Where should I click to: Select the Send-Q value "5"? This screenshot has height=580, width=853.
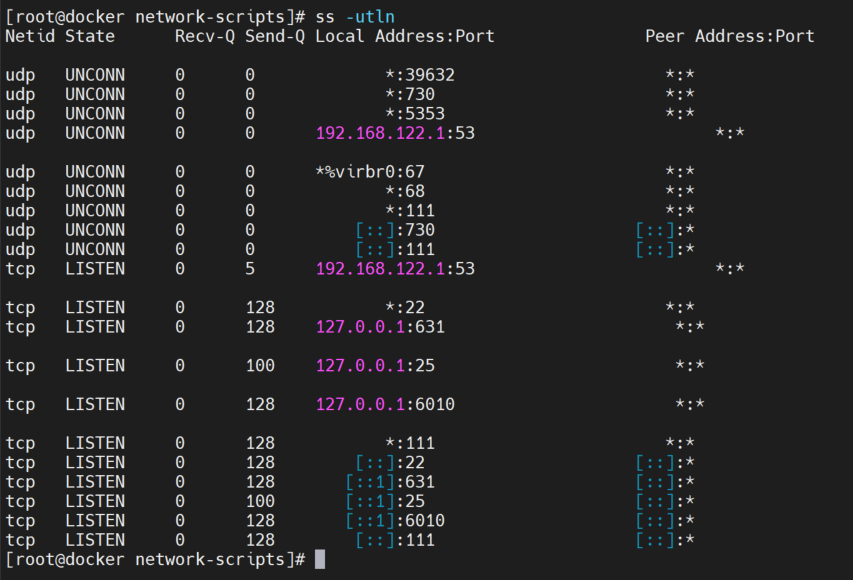coord(250,269)
